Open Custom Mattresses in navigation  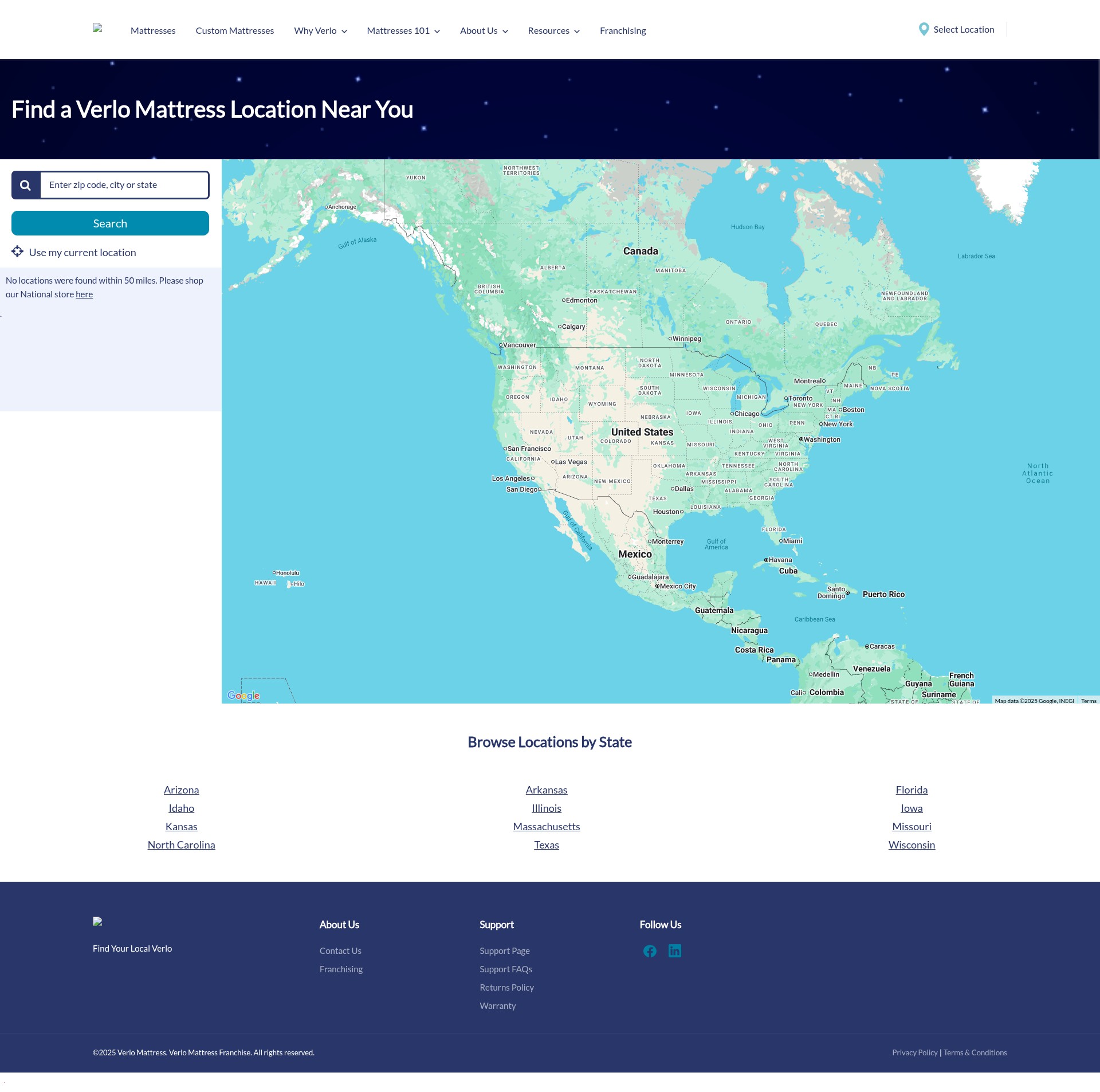(x=235, y=30)
